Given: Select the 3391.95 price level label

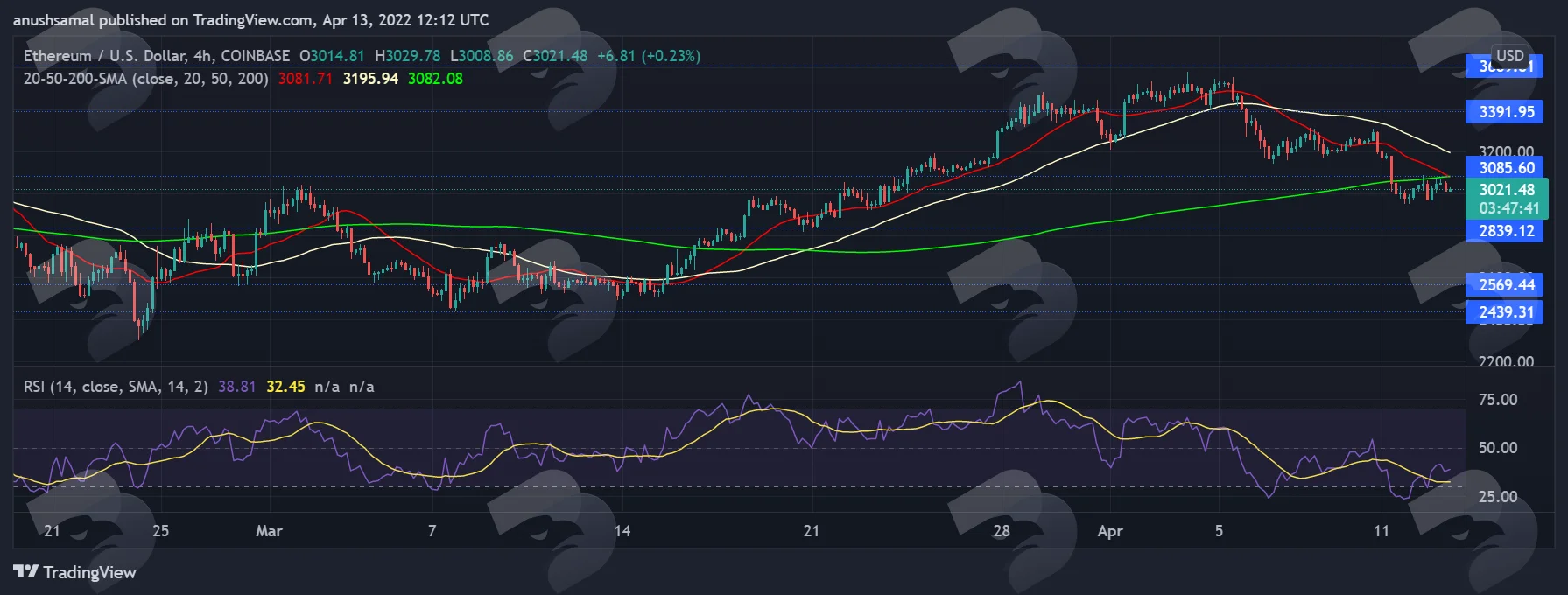Looking at the screenshot, I should [x=1506, y=112].
